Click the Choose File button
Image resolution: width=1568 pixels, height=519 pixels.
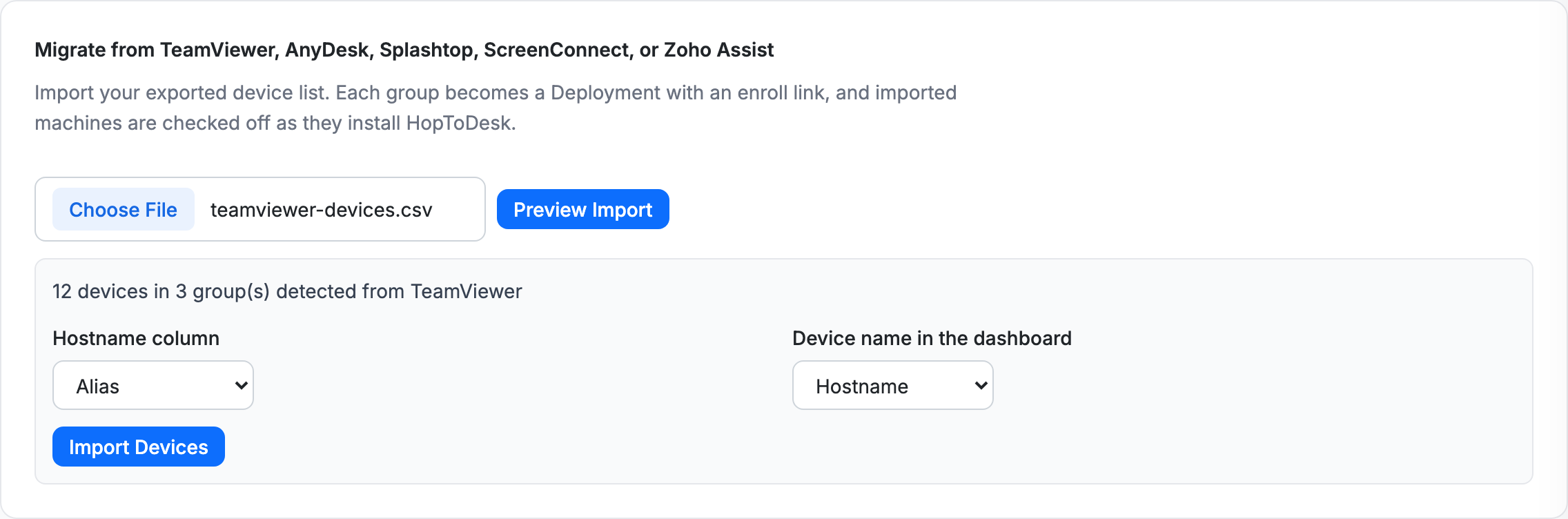(124, 209)
